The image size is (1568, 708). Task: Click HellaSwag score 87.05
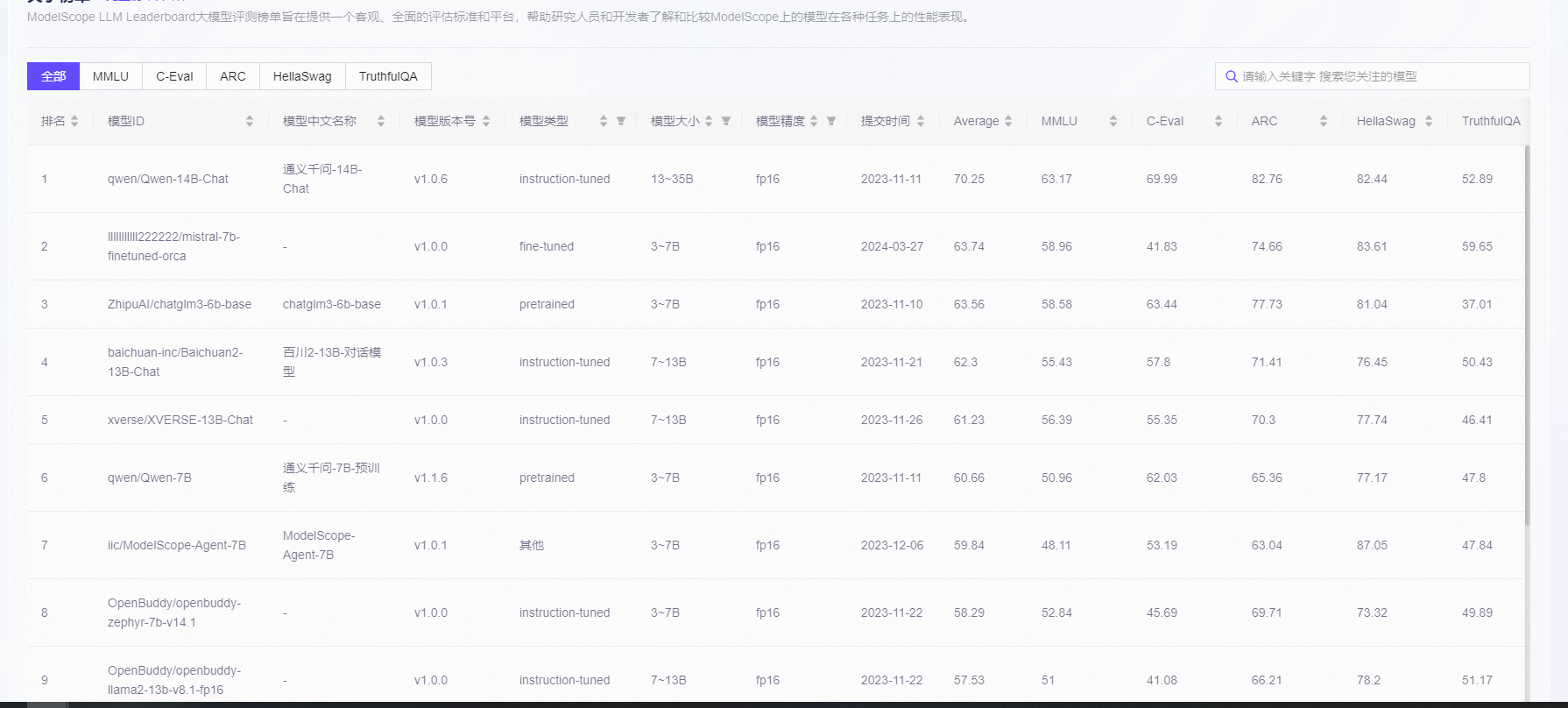(x=1372, y=545)
